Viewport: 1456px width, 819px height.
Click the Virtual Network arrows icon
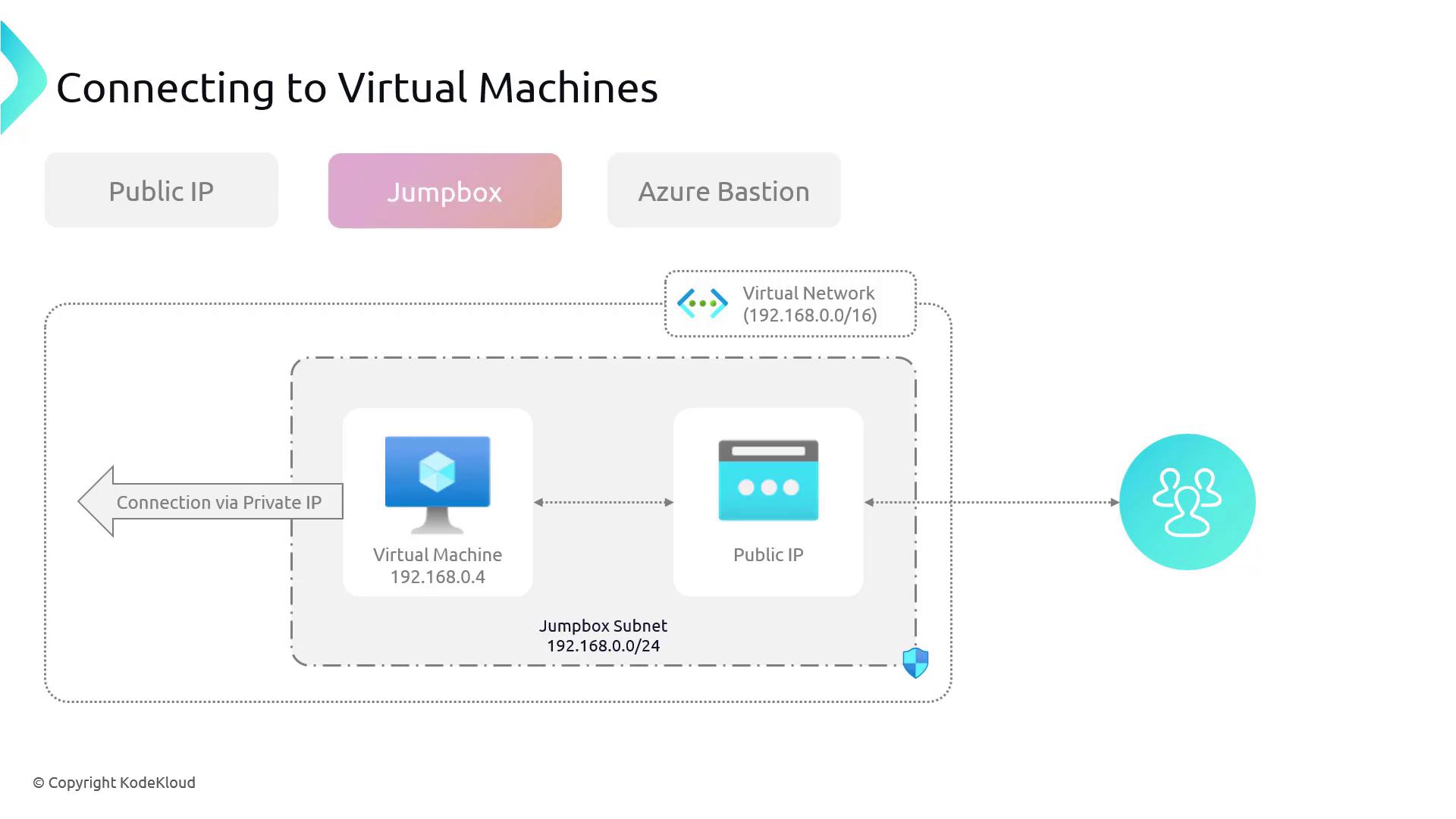tap(702, 303)
